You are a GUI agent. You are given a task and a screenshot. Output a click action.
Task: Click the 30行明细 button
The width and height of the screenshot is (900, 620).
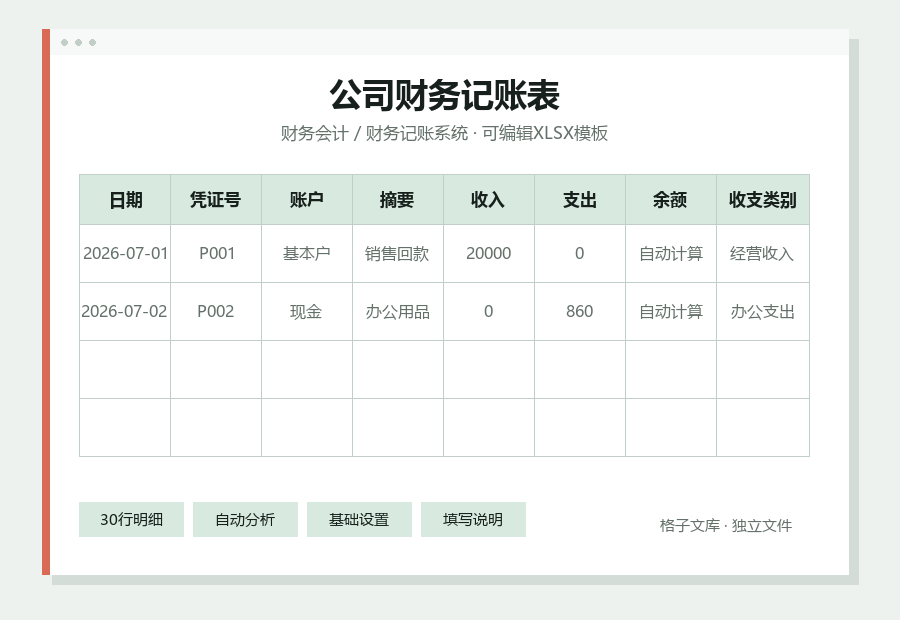[x=131, y=520]
